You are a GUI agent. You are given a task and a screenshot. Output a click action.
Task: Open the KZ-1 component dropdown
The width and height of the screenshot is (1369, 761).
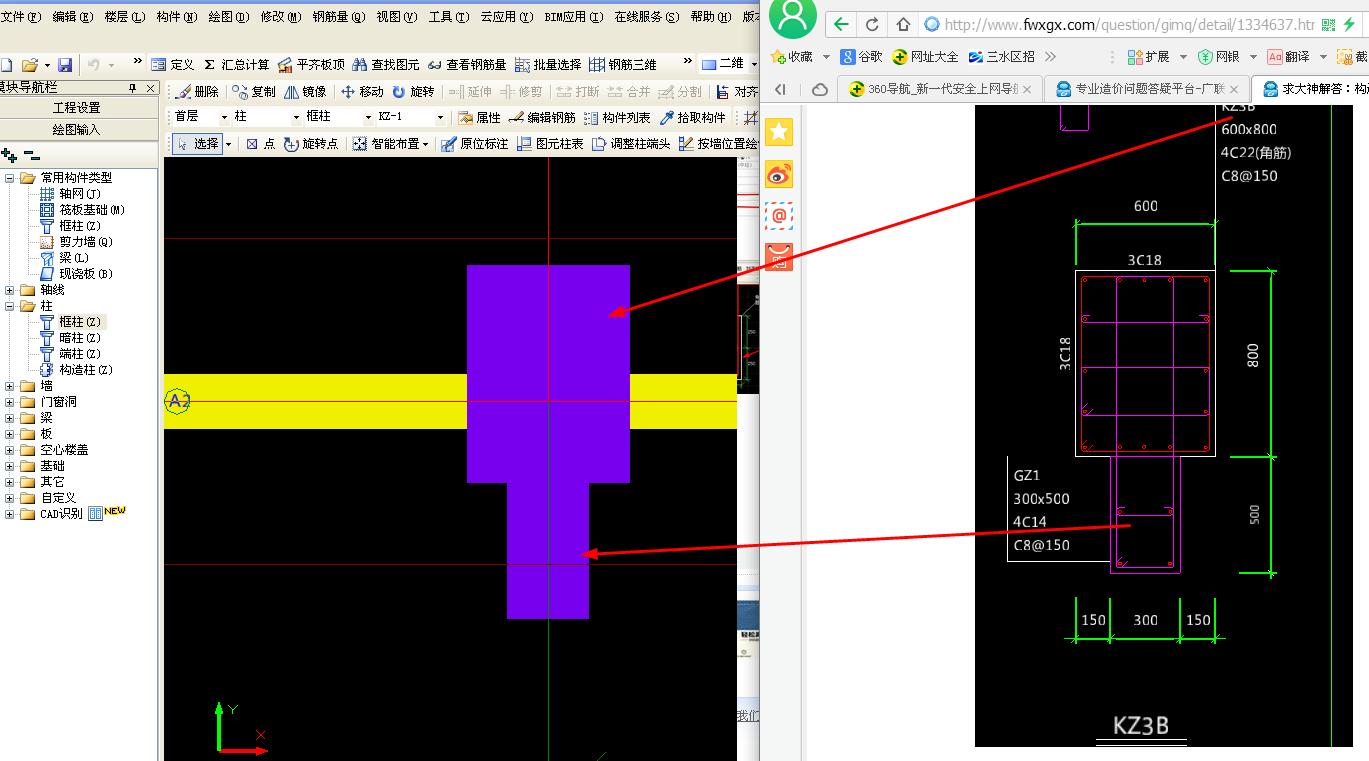click(410, 117)
